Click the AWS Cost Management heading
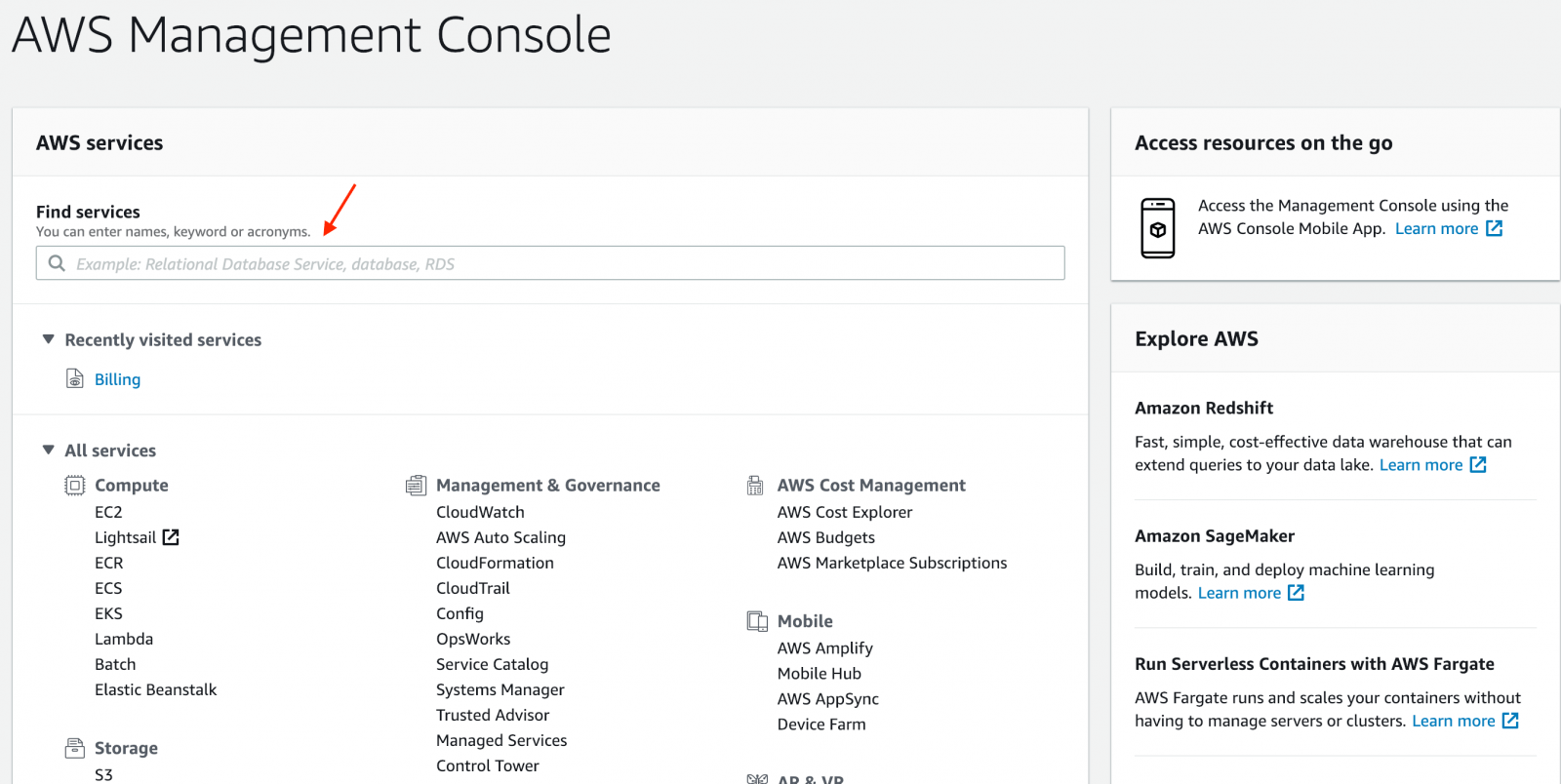1561x784 pixels. point(871,485)
